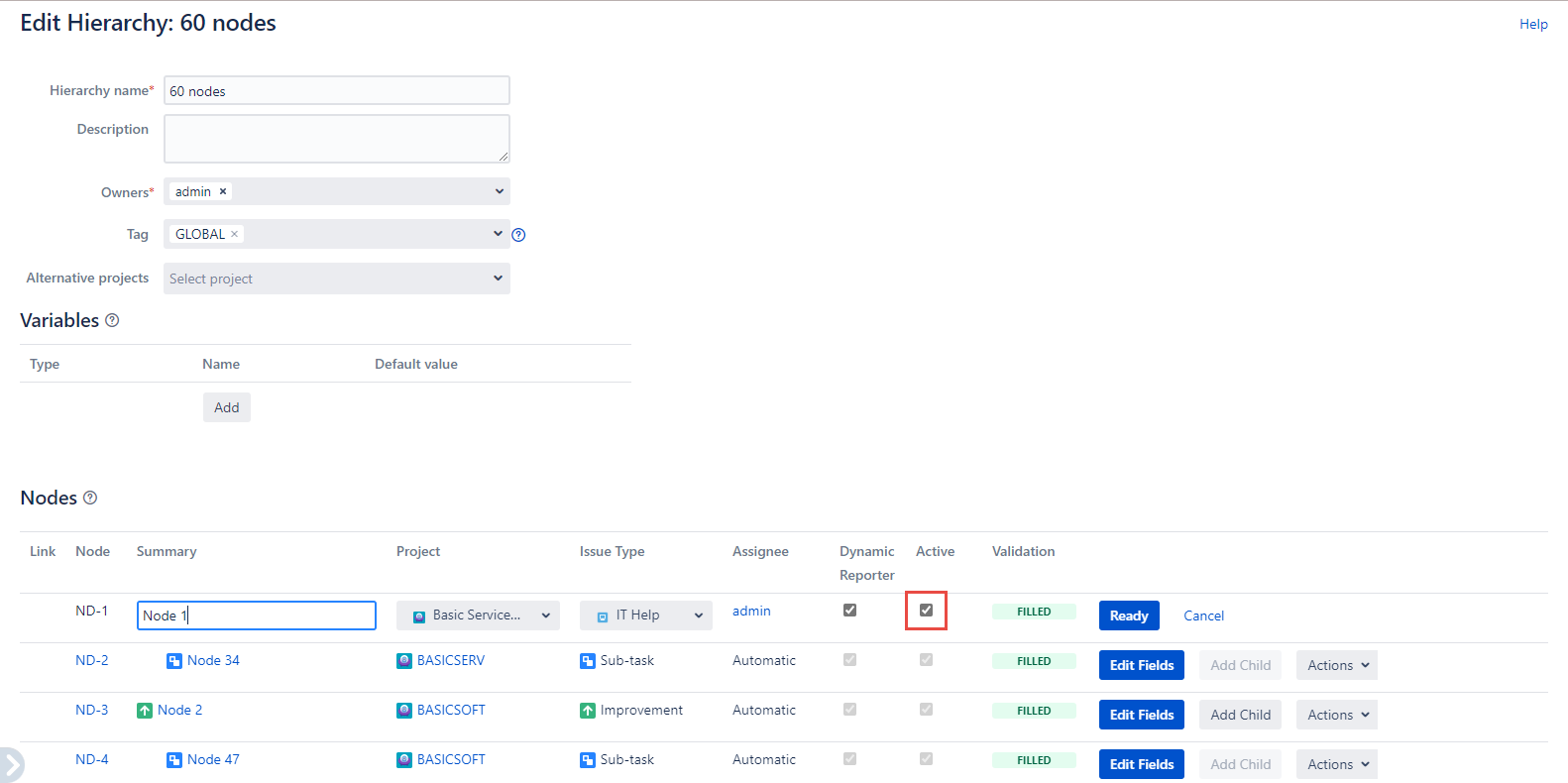The height and width of the screenshot is (783, 1568).
Task: Uncheck the Active checkbox for ND-1
Action: [x=926, y=611]
